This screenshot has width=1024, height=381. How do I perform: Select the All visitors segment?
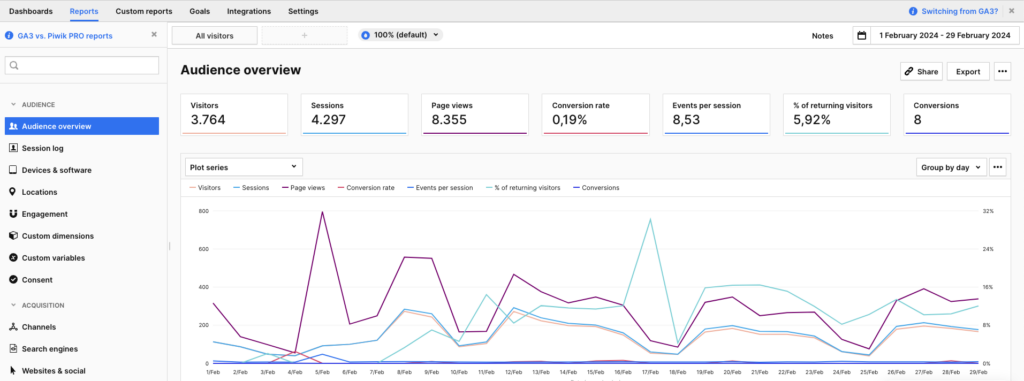(x=214, y=36)
